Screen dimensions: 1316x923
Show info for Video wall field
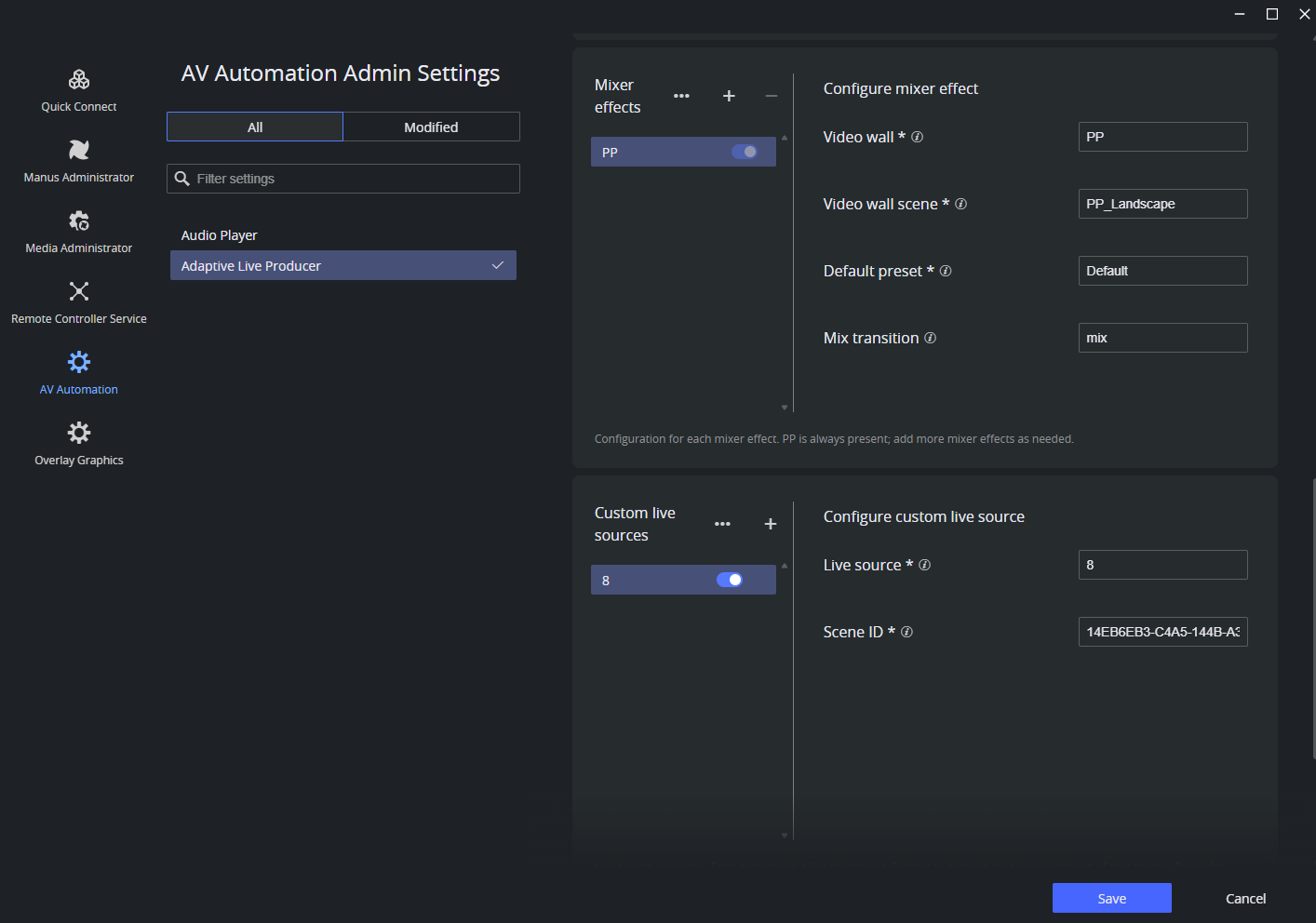pyautogui.click(x=917, y=137)
